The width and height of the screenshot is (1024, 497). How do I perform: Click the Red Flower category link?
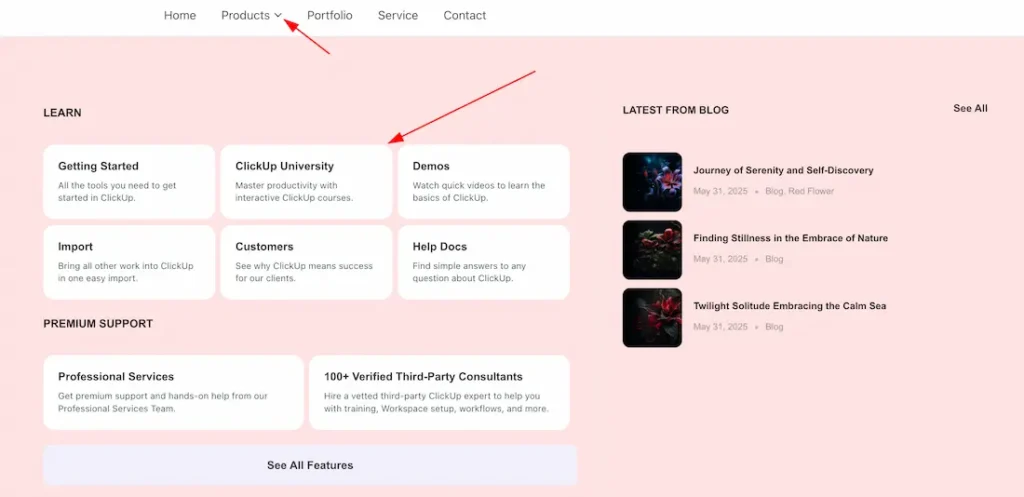tap(811, 191)
